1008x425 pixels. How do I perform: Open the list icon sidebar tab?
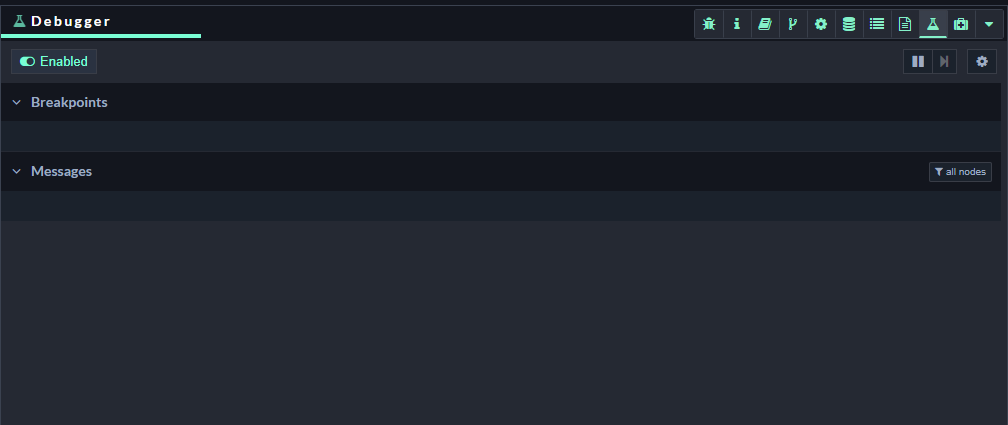click(x=877, y=24)
